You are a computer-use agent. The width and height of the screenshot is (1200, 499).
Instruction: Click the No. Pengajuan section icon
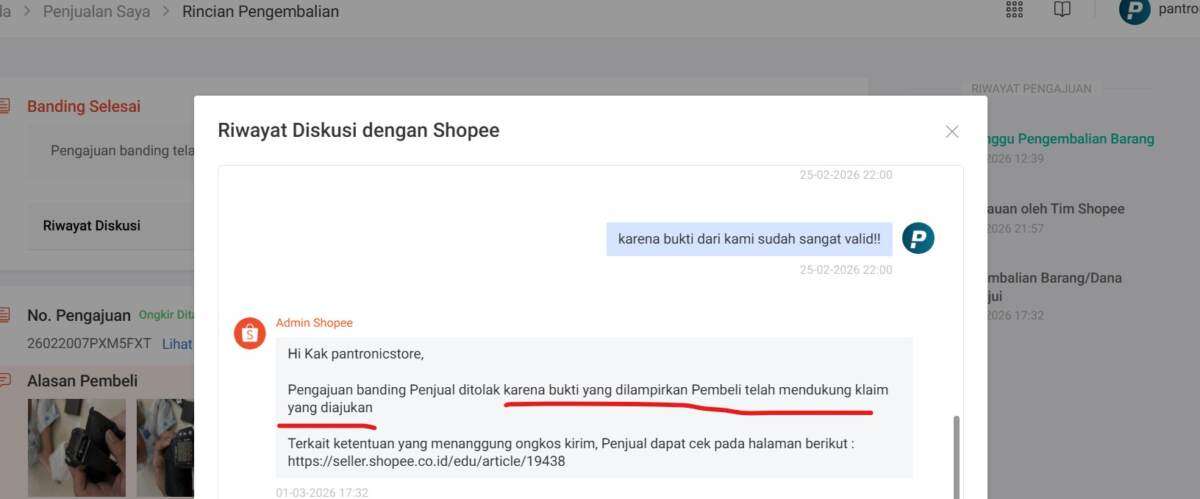pyautogui.click(x=6, y=315)
